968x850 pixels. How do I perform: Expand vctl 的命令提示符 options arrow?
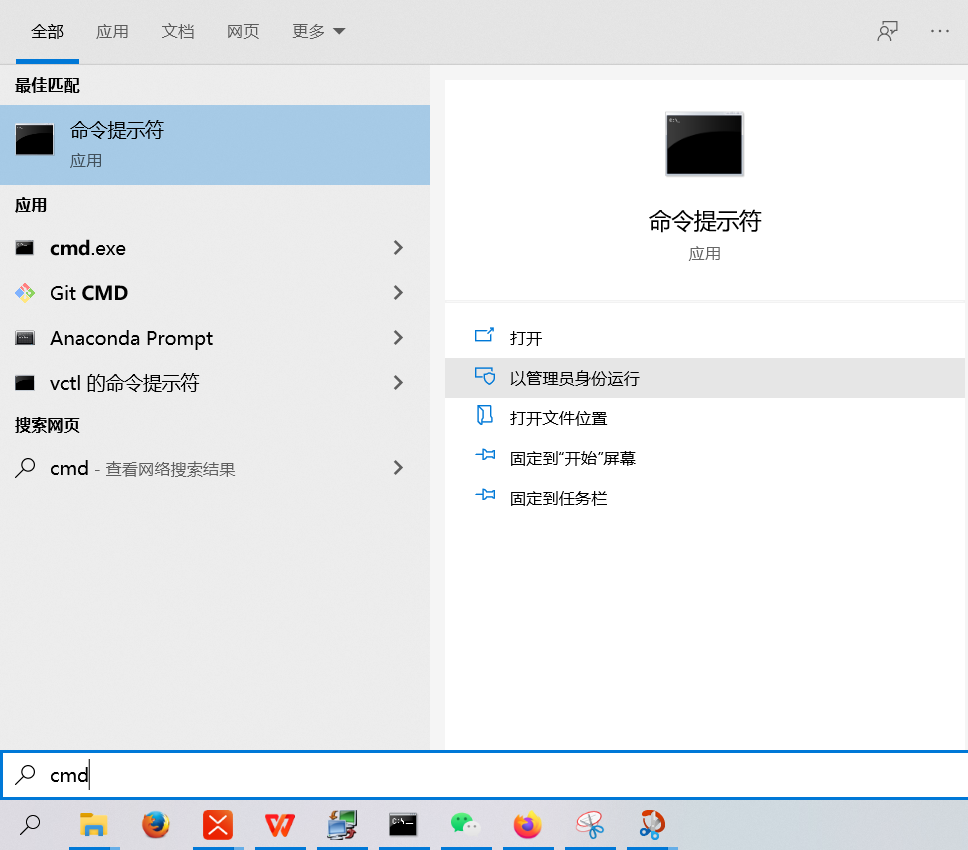398,383
